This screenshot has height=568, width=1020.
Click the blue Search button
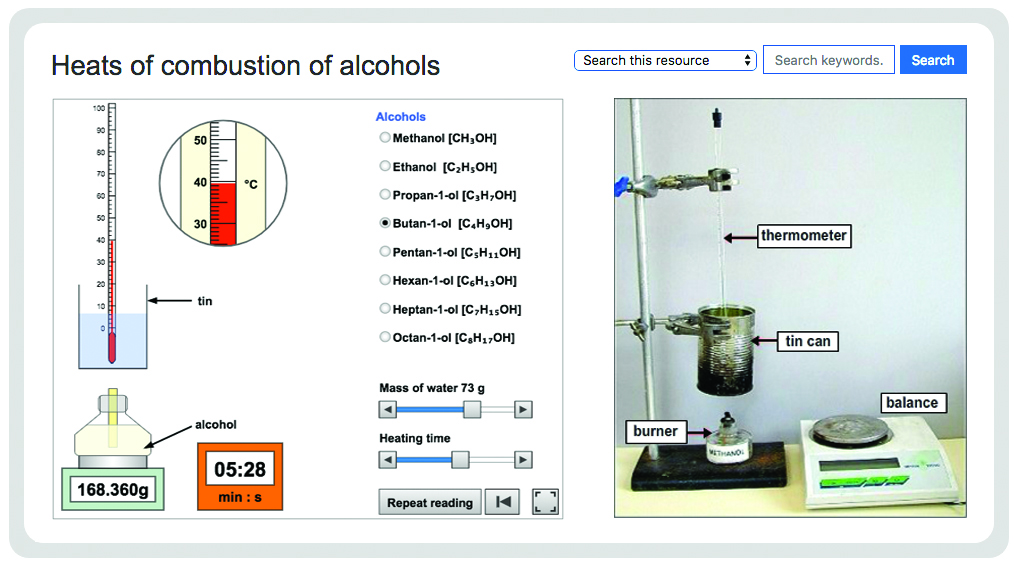(933, 60)
